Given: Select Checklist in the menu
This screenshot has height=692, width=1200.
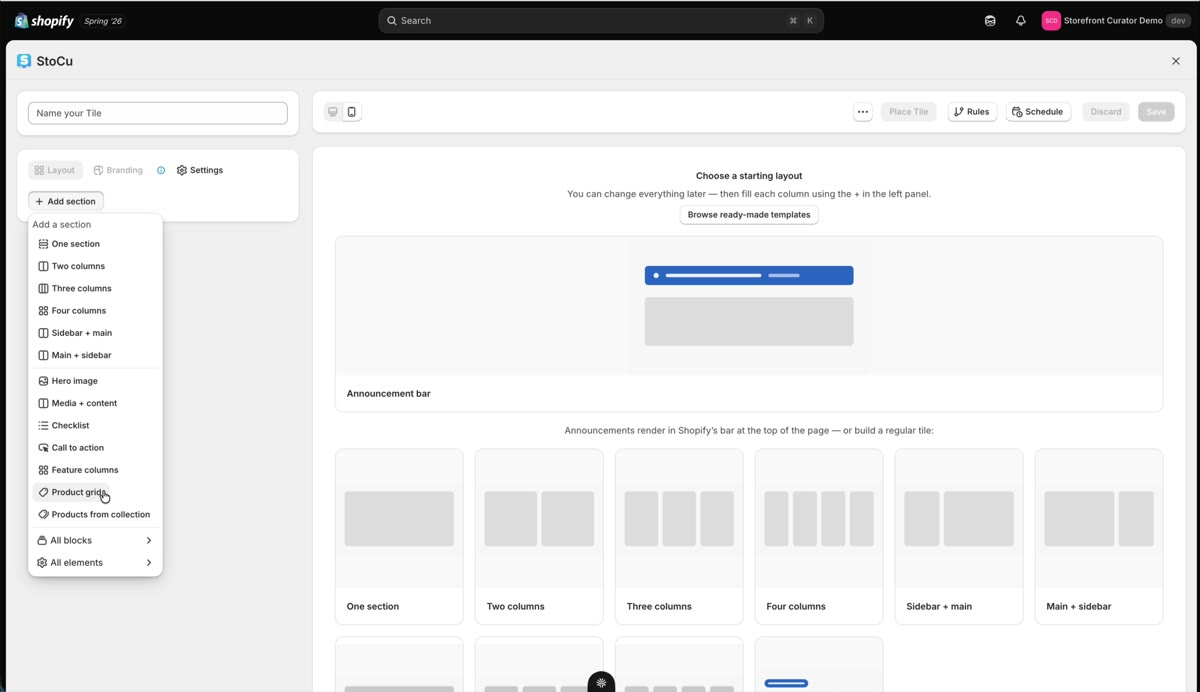Looking at the screenshot, I should pyautogui.click(x=95, y=425).
